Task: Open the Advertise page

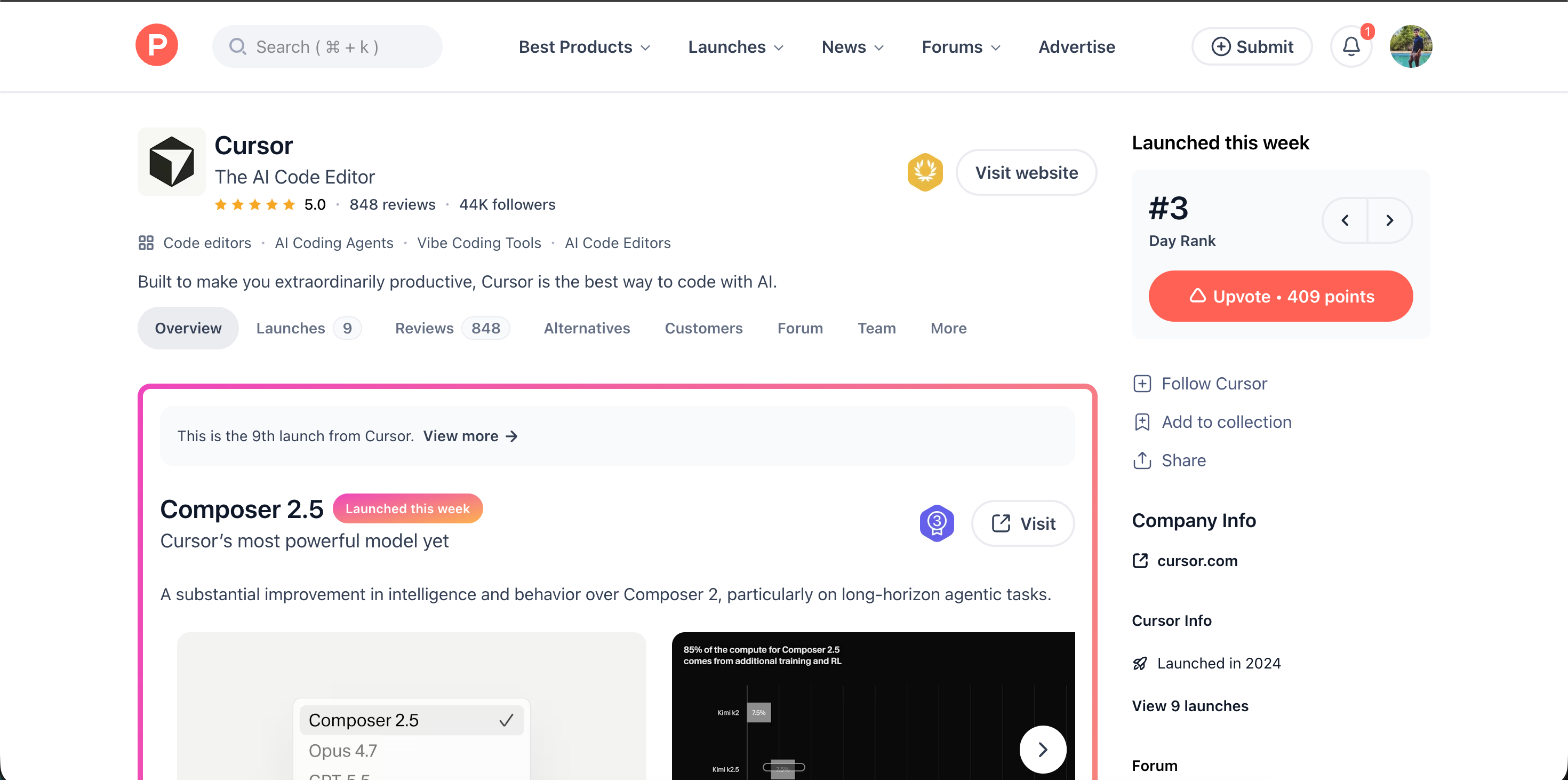Action: (1077, 47)
